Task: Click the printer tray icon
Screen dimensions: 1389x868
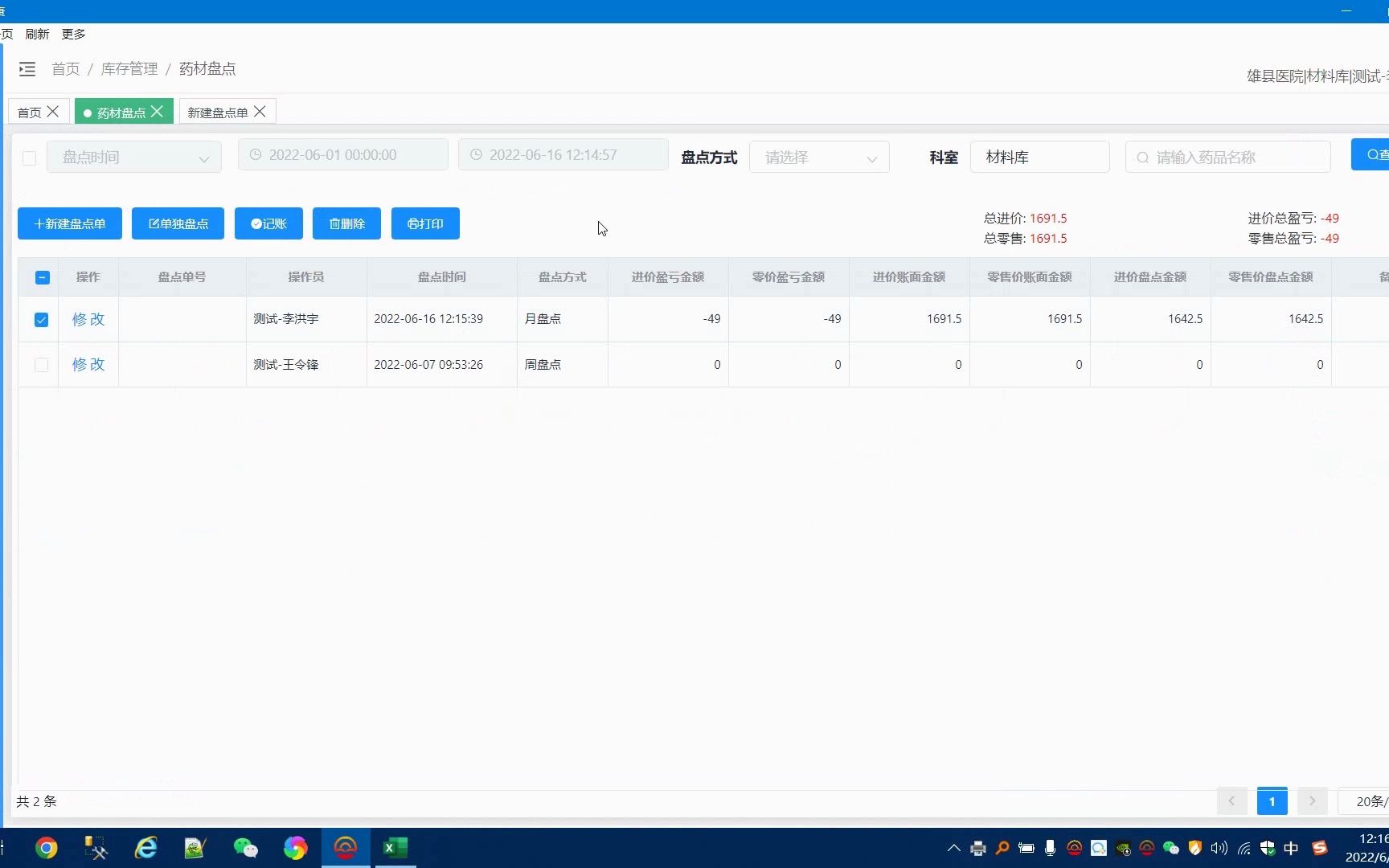Action: point(978,848)
